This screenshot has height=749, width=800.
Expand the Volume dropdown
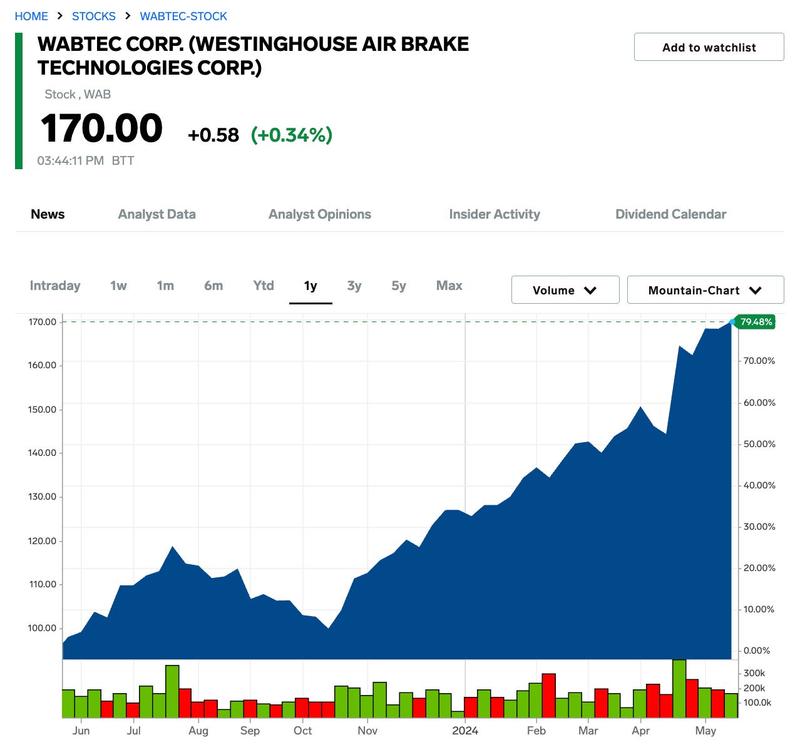click(565, 290)
